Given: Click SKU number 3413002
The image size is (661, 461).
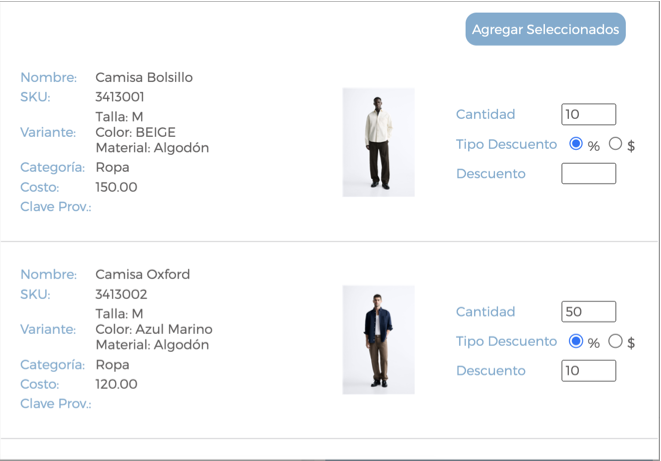Looking at the screenshot, I should coord(121,294).
